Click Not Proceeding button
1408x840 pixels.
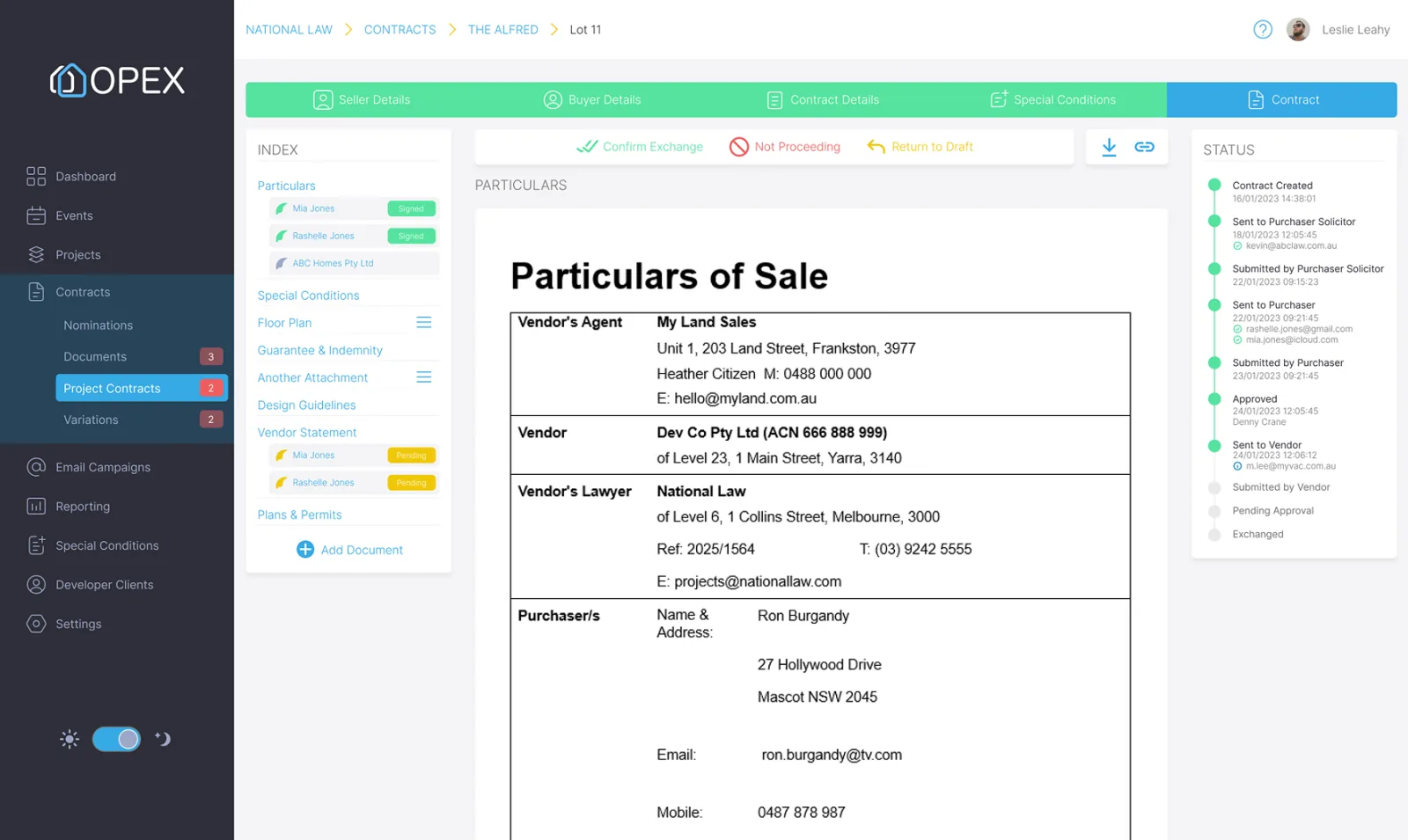pyautogui.click(x=785, y=147)
